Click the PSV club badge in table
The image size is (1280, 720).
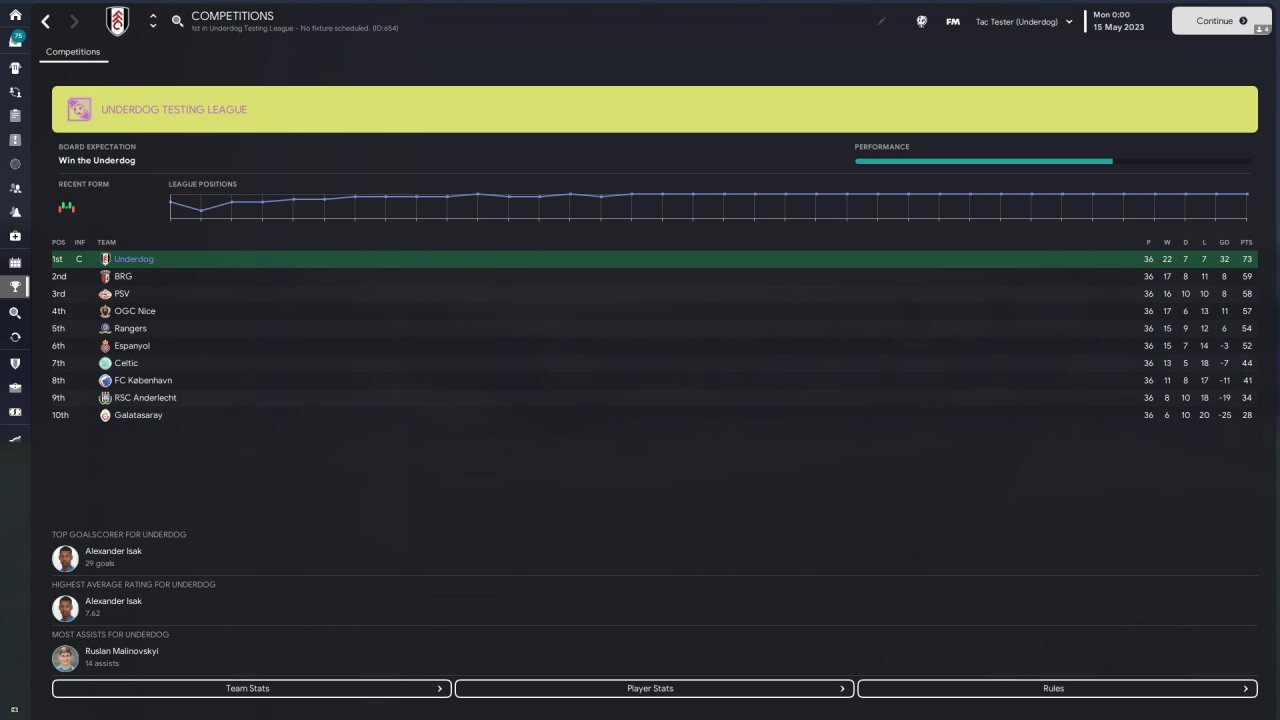tap(105, 294)
